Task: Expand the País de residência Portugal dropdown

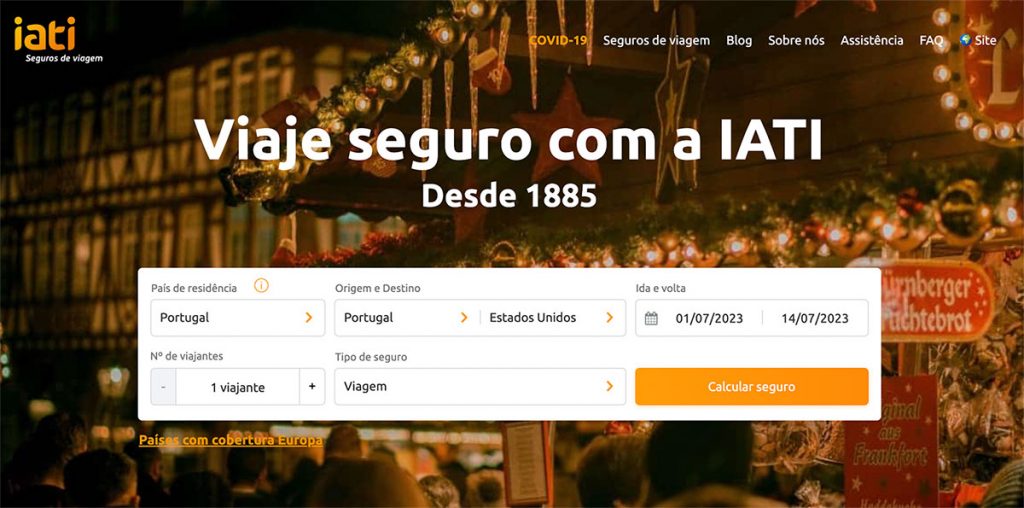Action: (238, 318)
